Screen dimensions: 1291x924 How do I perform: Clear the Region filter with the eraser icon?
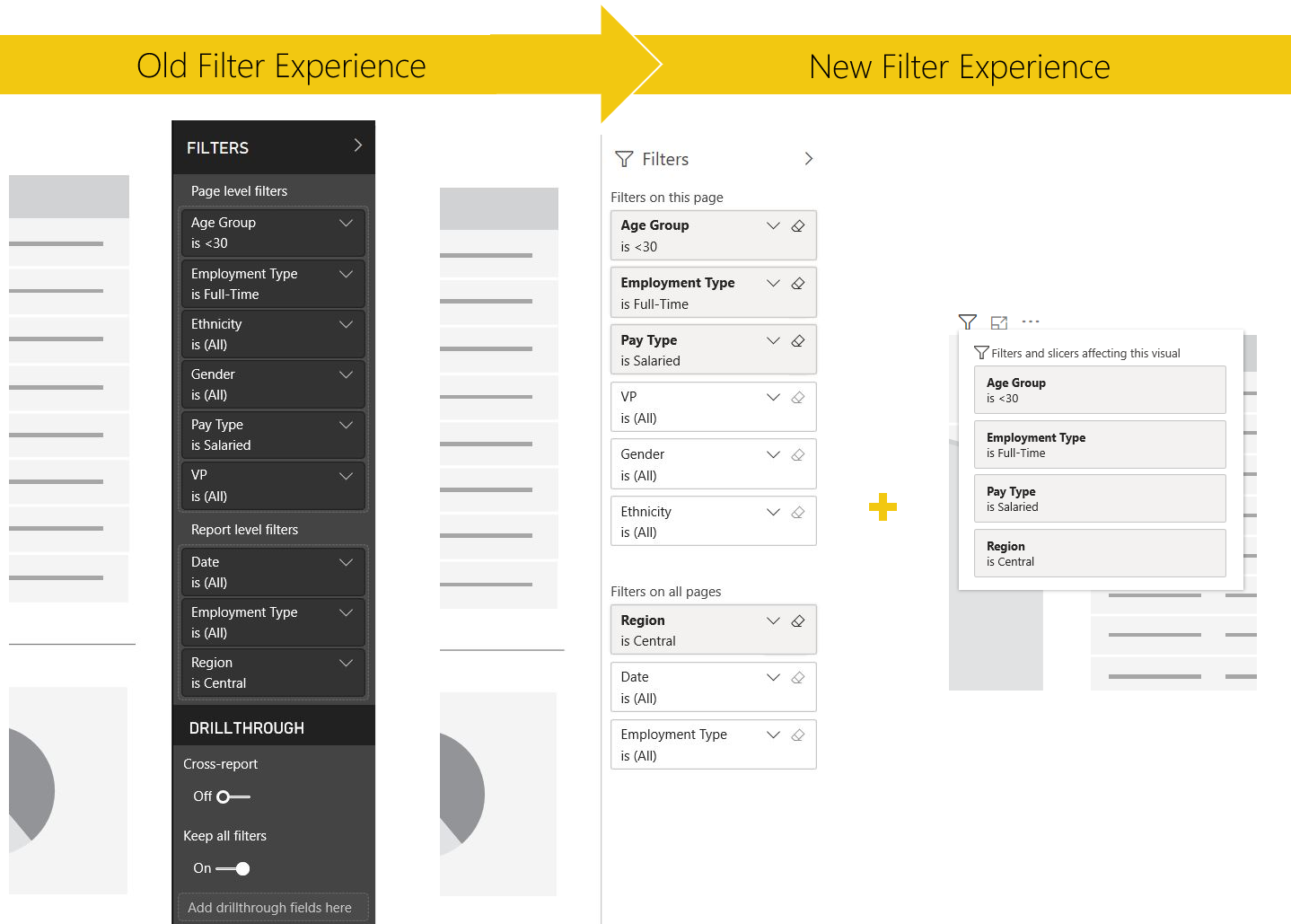pos(797,621)
